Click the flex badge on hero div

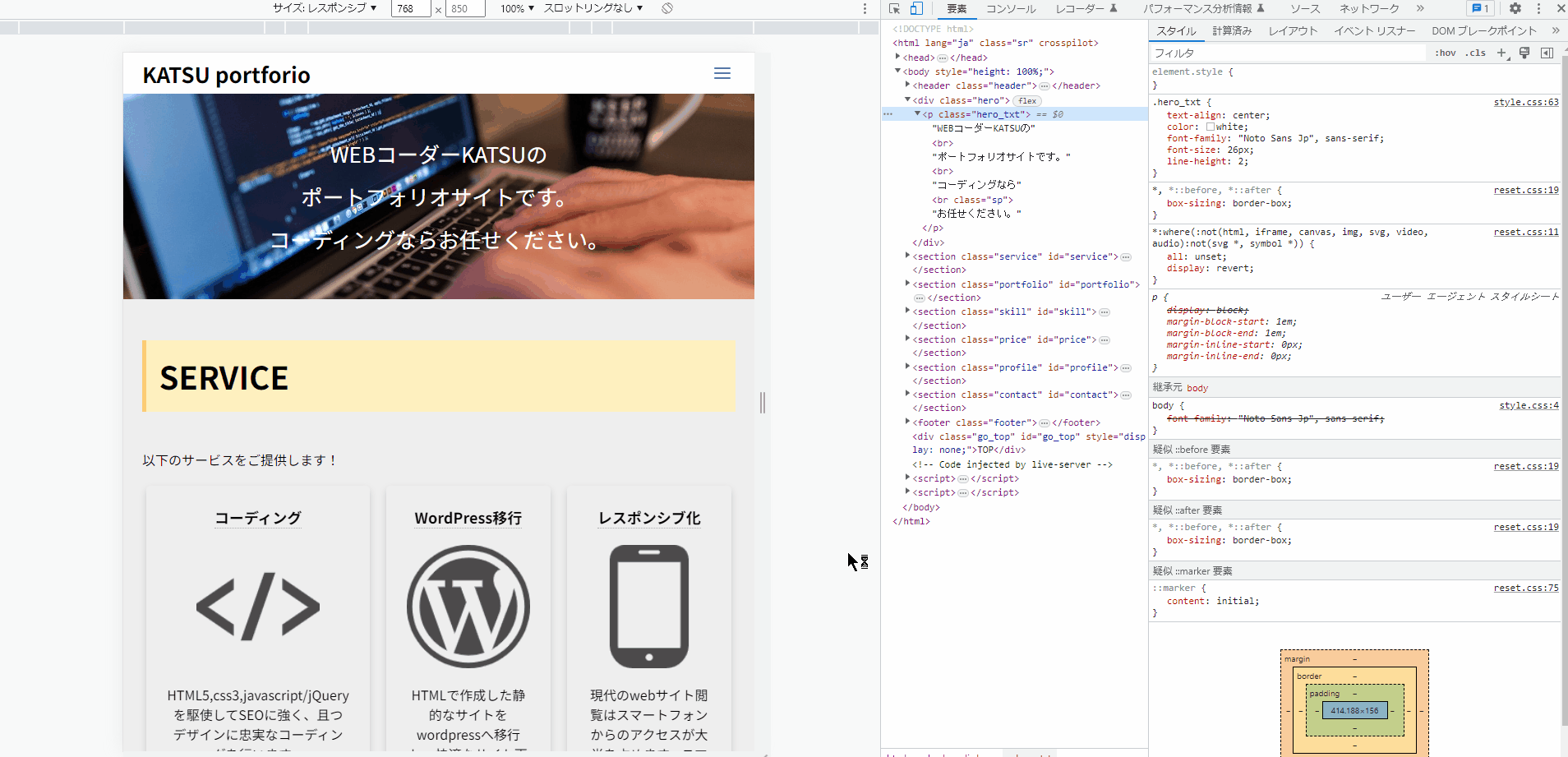[x=1027, y=100]
